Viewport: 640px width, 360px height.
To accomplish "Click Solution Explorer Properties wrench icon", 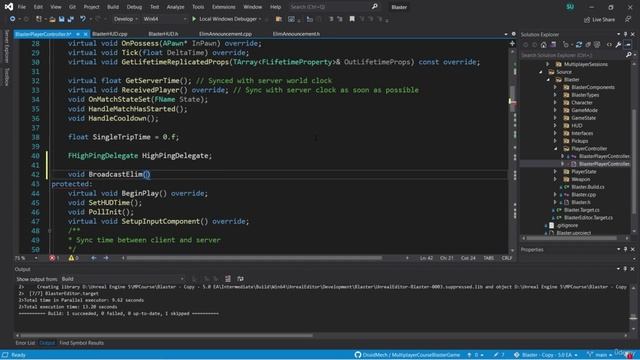I will coord(618,45).
